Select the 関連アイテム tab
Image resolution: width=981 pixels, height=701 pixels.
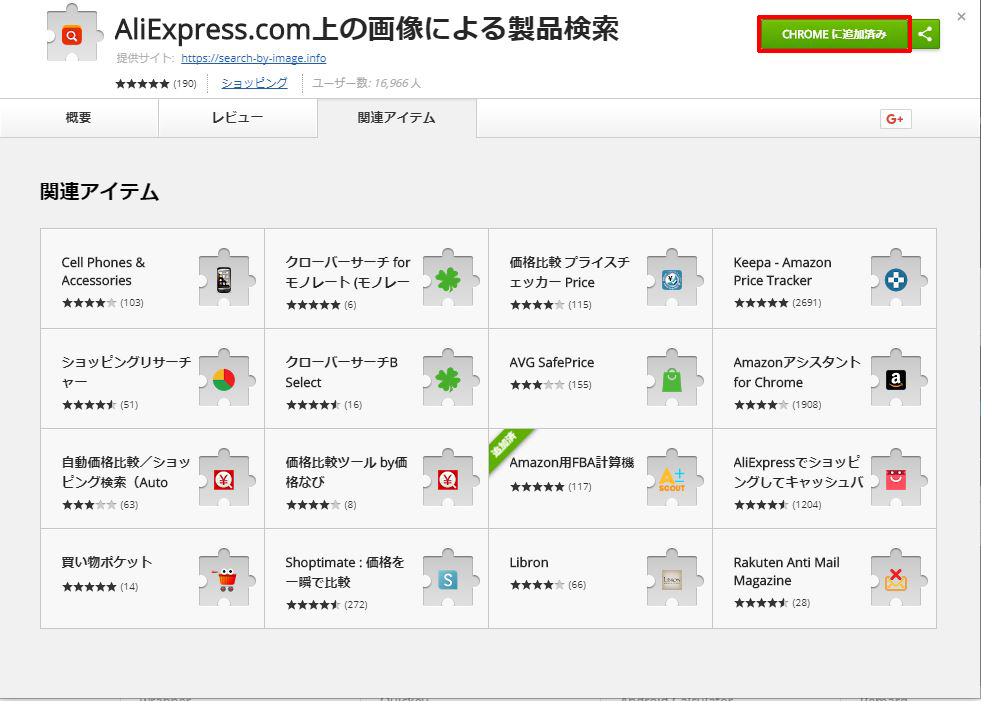click(397, 118)
